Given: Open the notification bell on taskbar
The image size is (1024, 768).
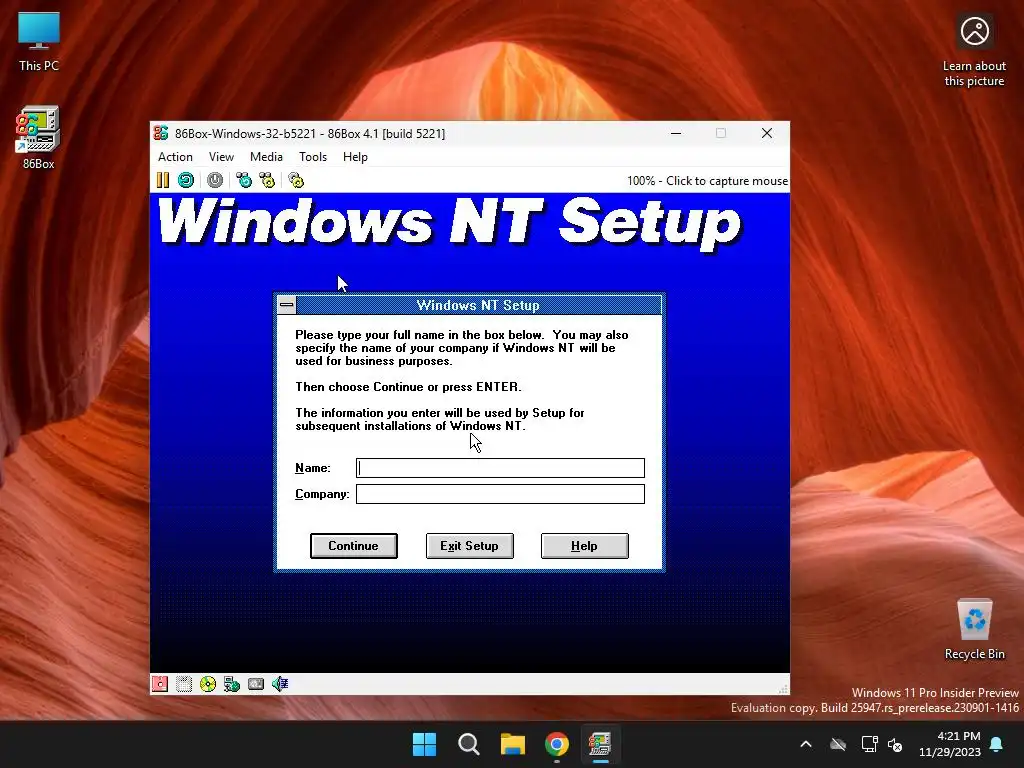Looking at the screenshot, I should coord(997,744).
